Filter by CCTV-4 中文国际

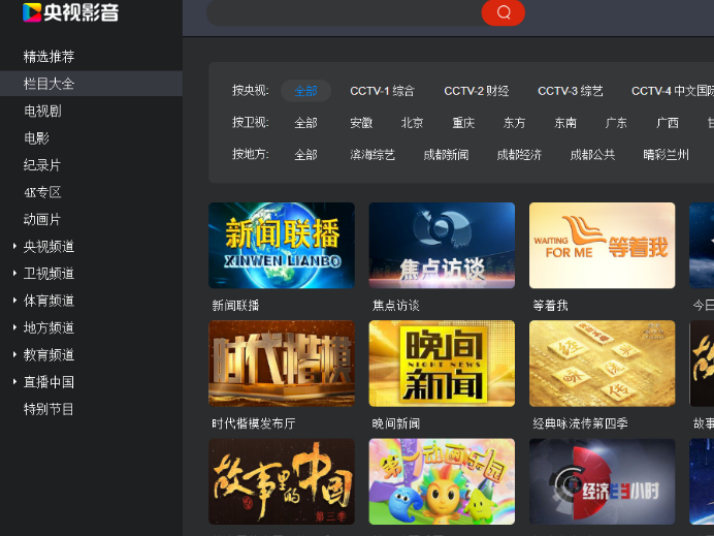673,91
